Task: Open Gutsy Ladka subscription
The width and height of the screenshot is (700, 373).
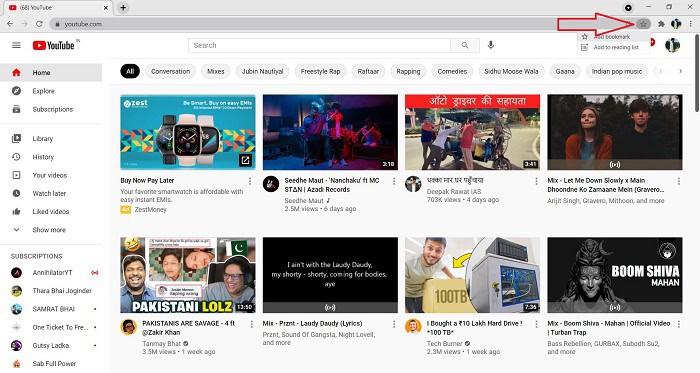Action: (51, 346)
